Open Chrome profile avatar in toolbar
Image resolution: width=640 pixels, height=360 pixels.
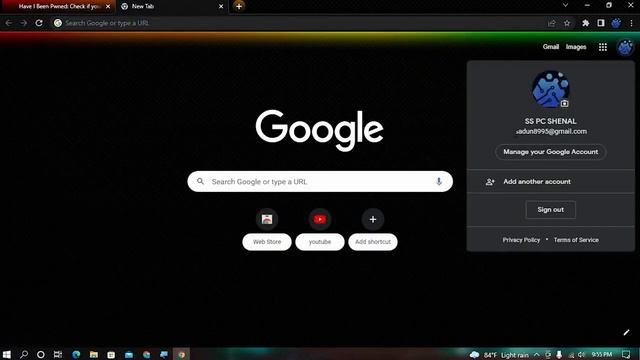pyautogui.click(x=616, y=23)
